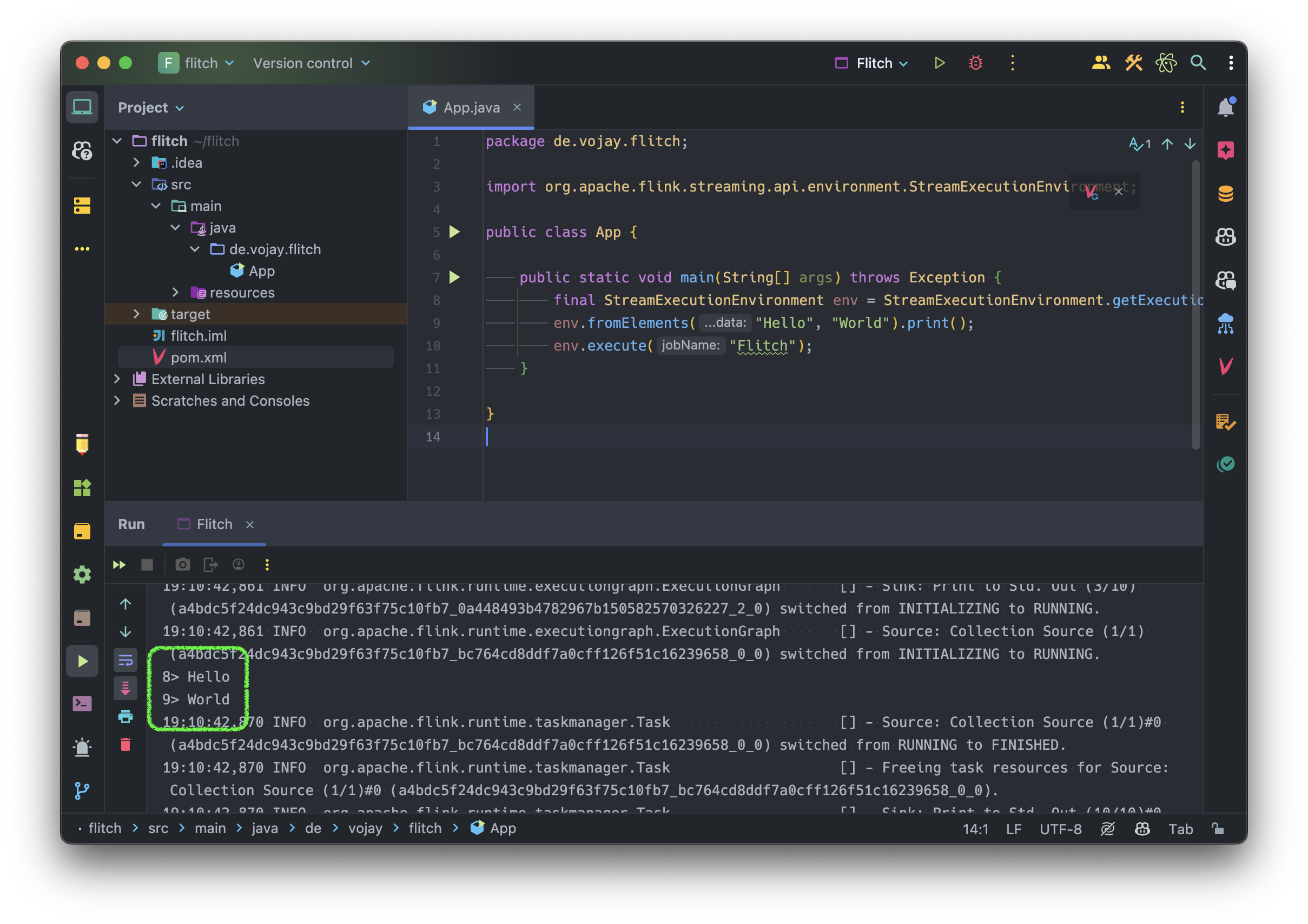This screenshot has height=924, width=1308.
Task: Click the Debug bug icon in toolbar
Action: click(x=975, y=63)
